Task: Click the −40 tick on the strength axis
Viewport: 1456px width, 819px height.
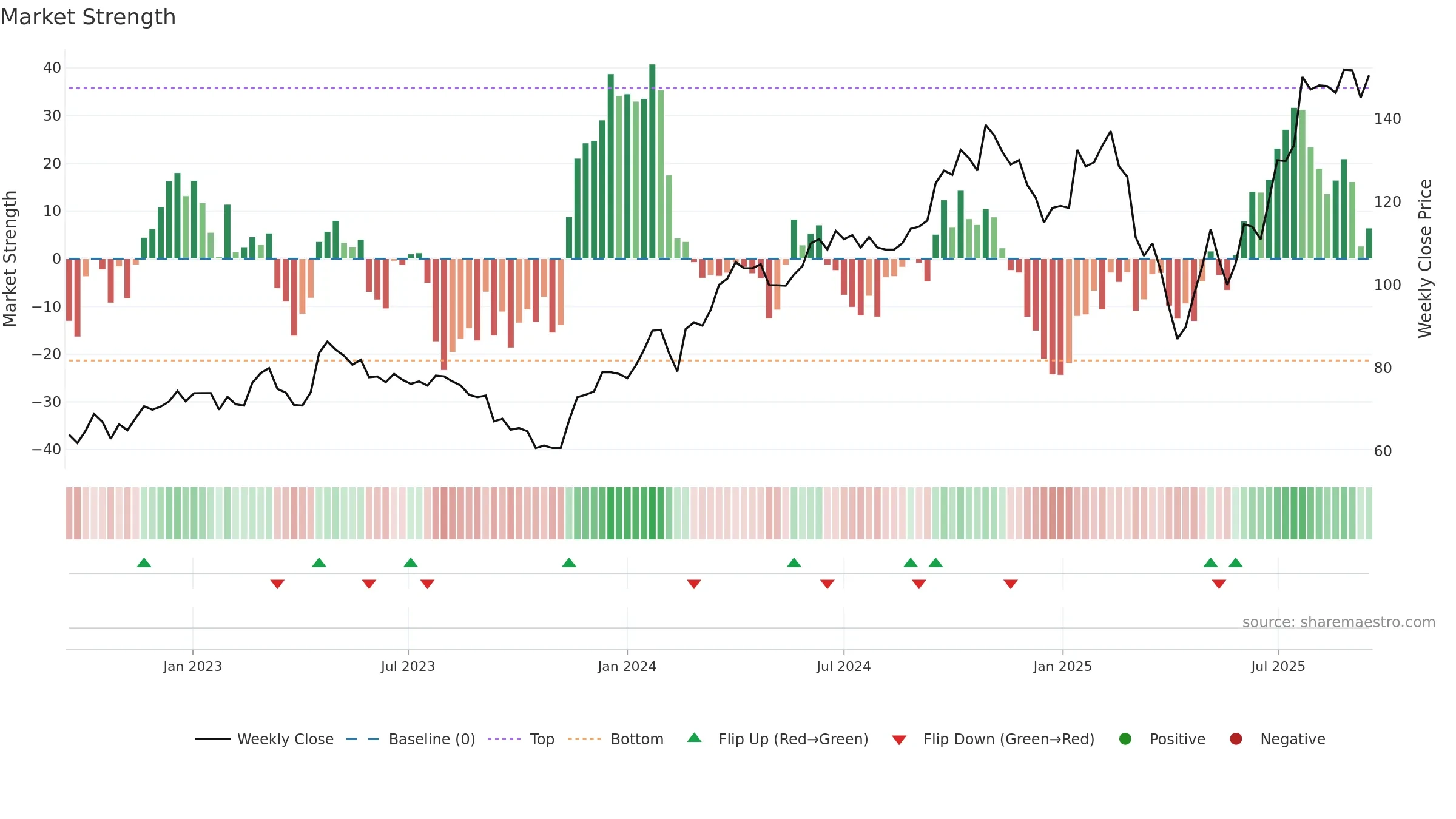Action: tap(47, 450)
